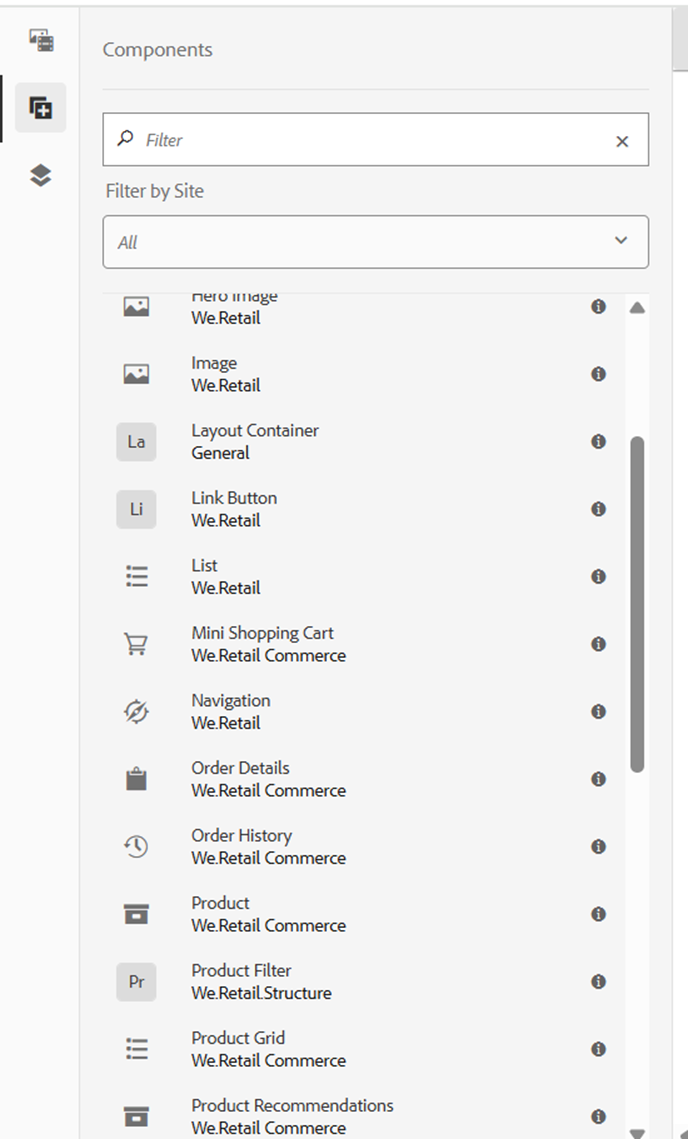Viewport: 688px width, 1139px height.
Task: Click the Navigation compass icon
Action: [x=137, y=712]
